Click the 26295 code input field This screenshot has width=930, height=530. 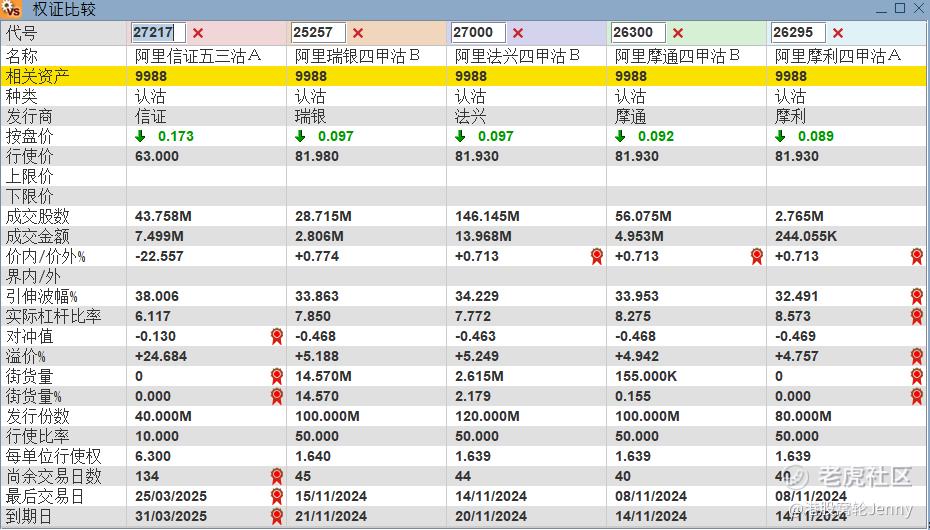coord(798,33)
